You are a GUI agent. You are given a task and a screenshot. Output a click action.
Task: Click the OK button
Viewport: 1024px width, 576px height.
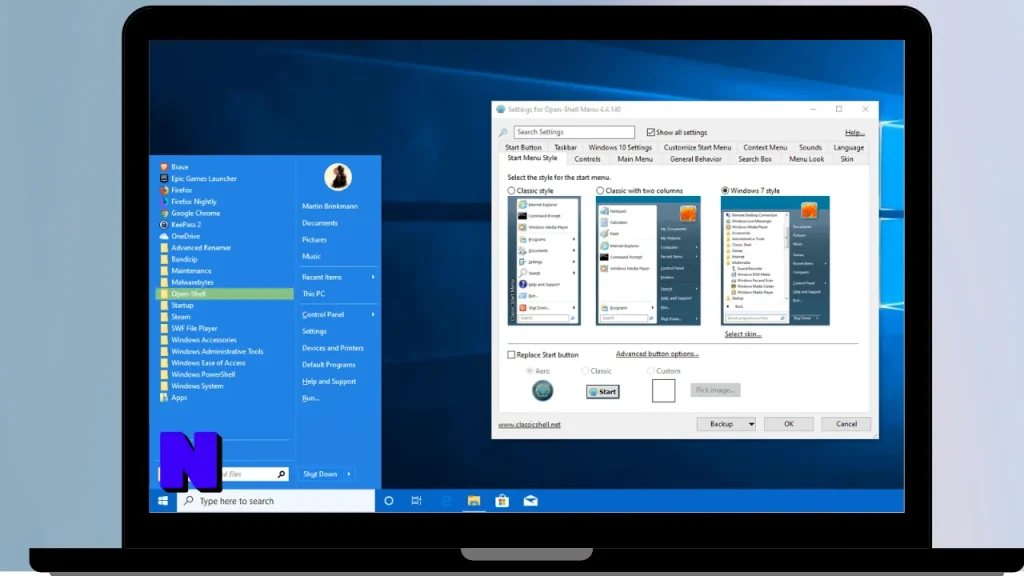click(788, 424)
